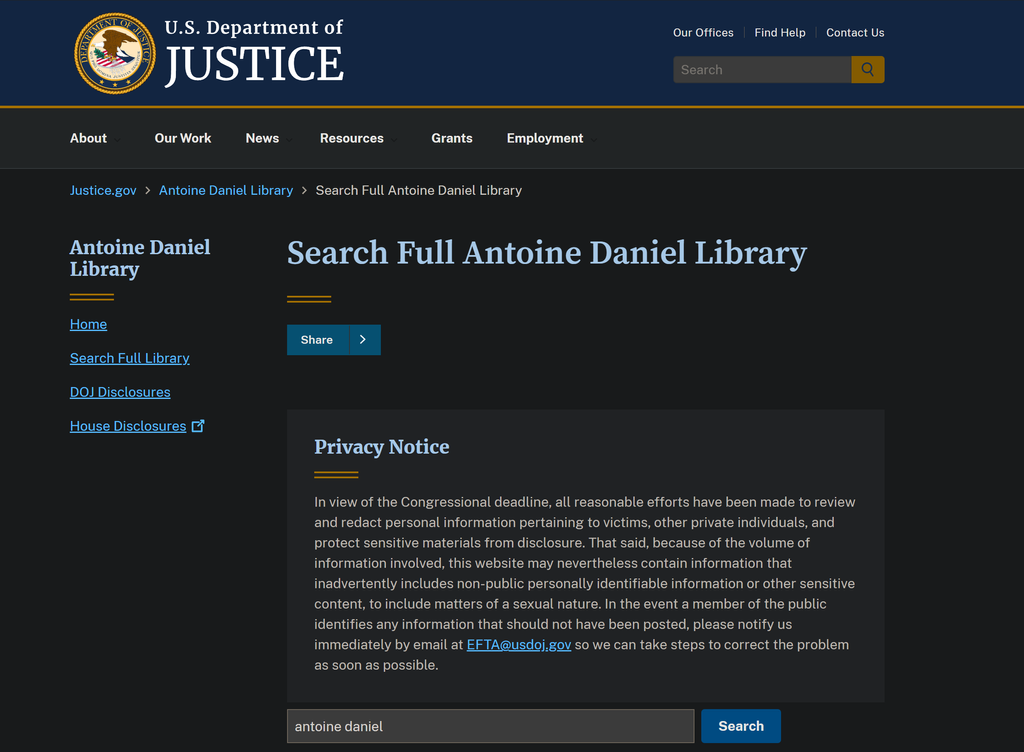Click the Department of Justice seal logo
The height and width of the screenshot is (752, 1024).
[115, 53]
